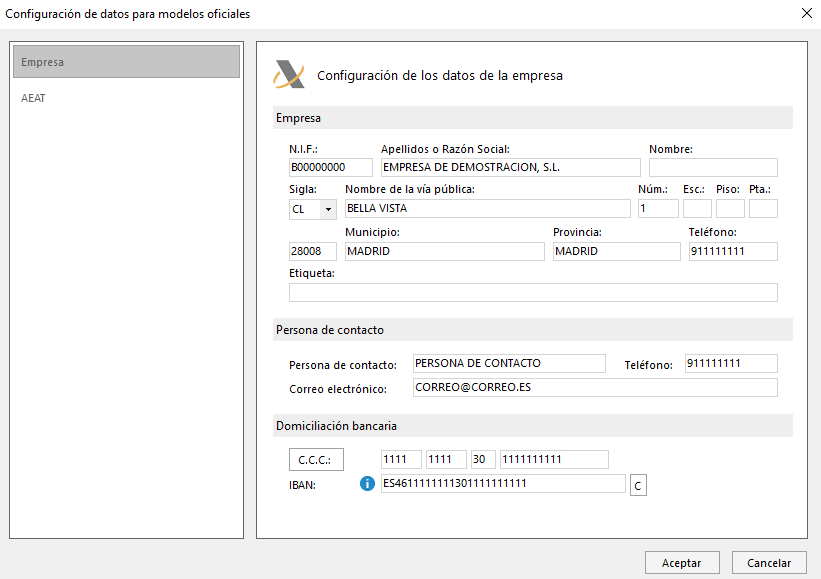This screenshot has height=579, width=821.
Task: Click the empty Nombre field
Action: coord(712,167)
